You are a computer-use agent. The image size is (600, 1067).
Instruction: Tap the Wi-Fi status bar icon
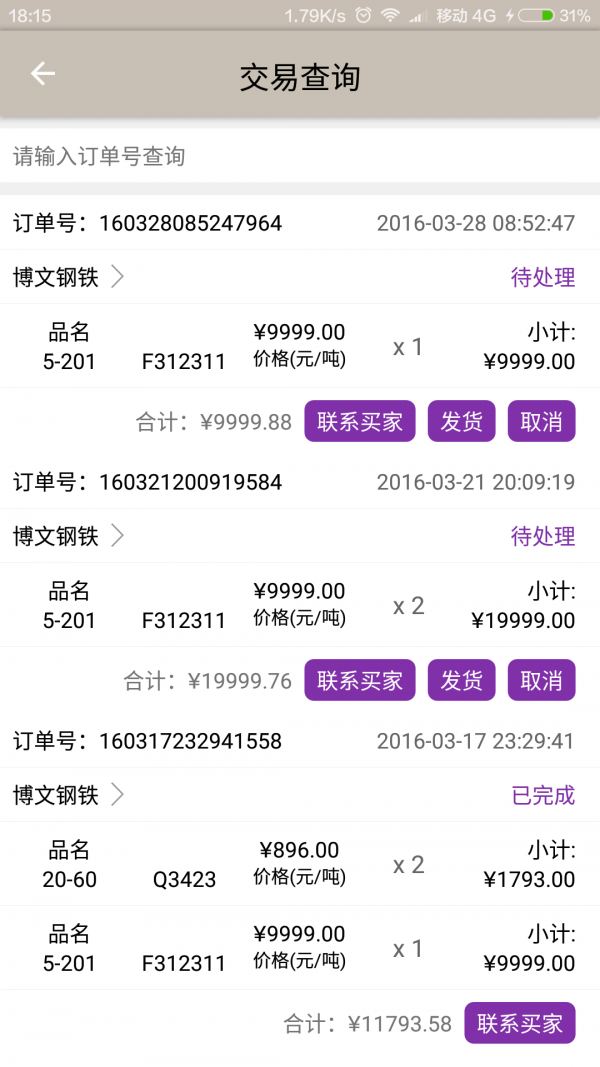[x=390, y=16]
